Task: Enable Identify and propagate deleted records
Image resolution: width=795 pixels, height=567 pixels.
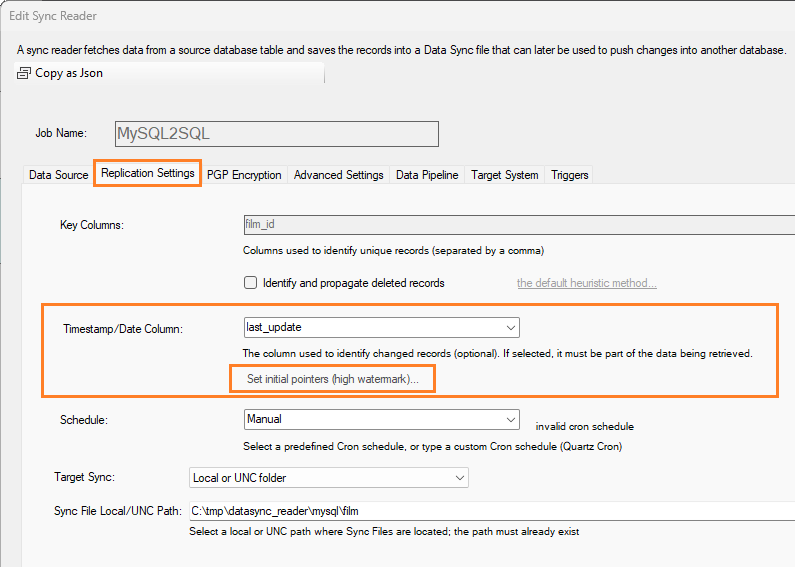Action: pyautogui.click(x=251, y=283)
